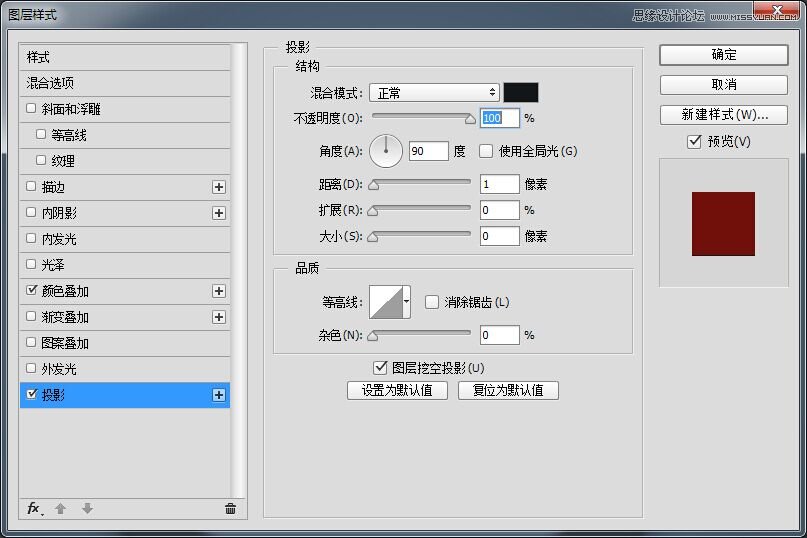Click the 设置为默认值 button

[397, 390]
